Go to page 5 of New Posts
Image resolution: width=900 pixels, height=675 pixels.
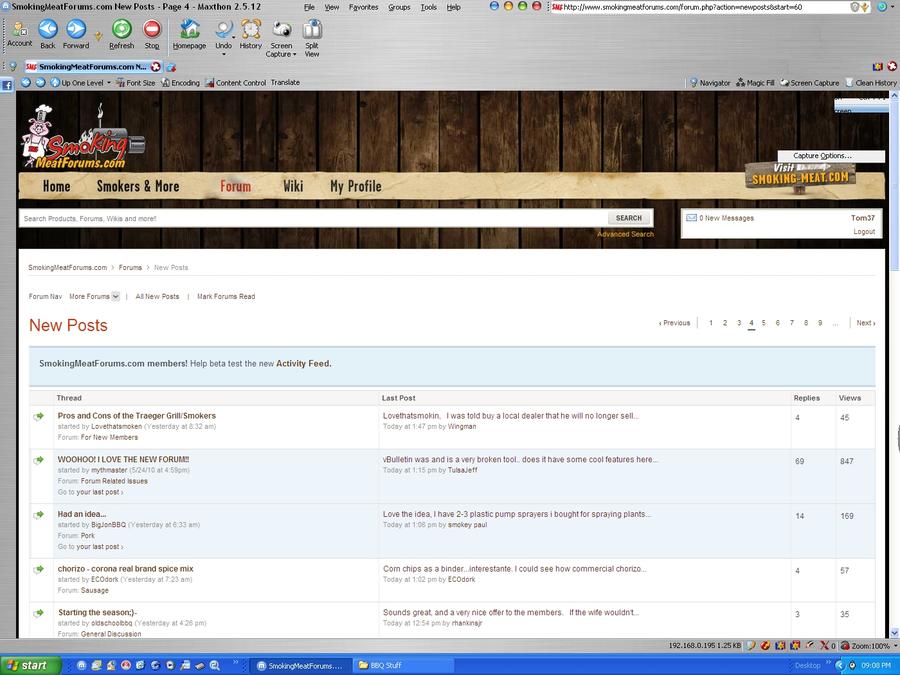tap(763, 323)
